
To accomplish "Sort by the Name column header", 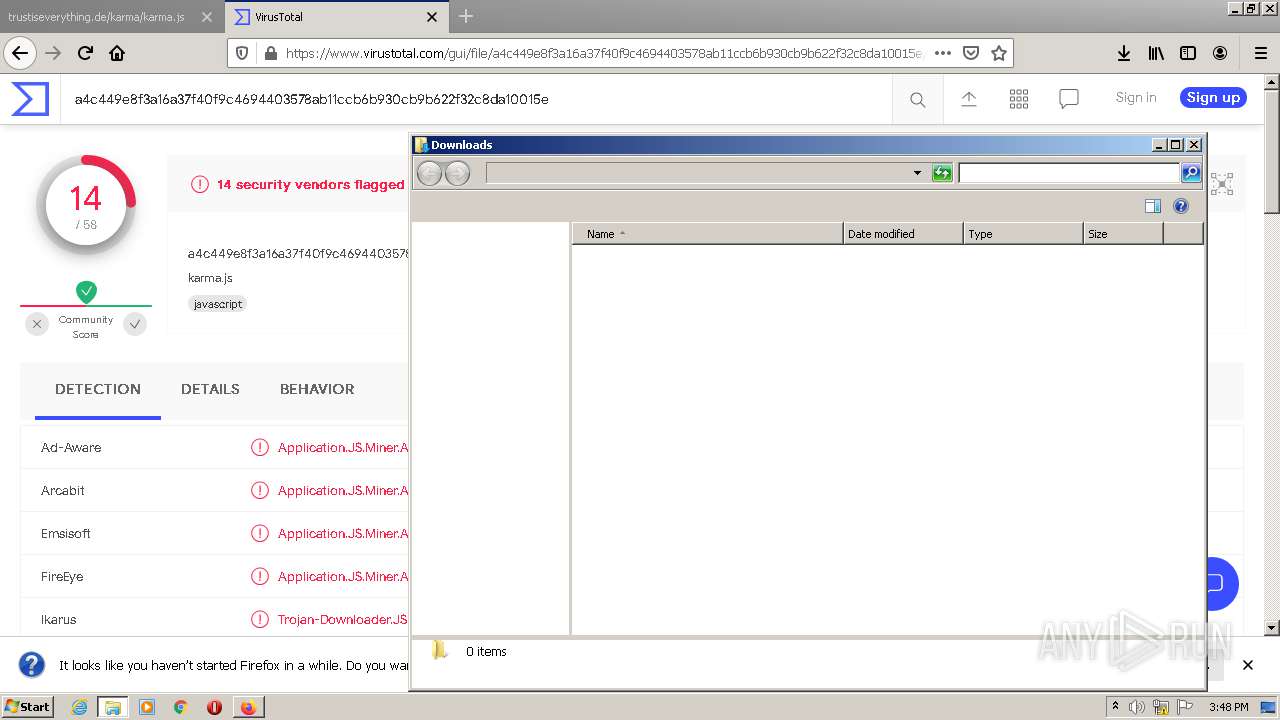I will tap(707, 234).
